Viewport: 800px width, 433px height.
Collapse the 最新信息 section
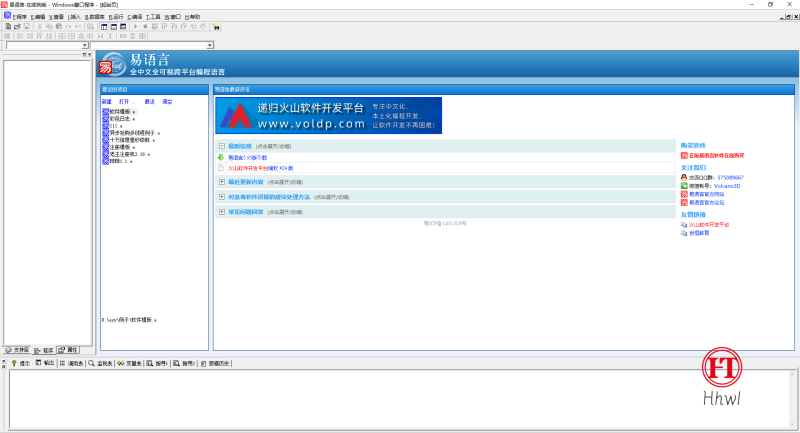click(221, 146)
